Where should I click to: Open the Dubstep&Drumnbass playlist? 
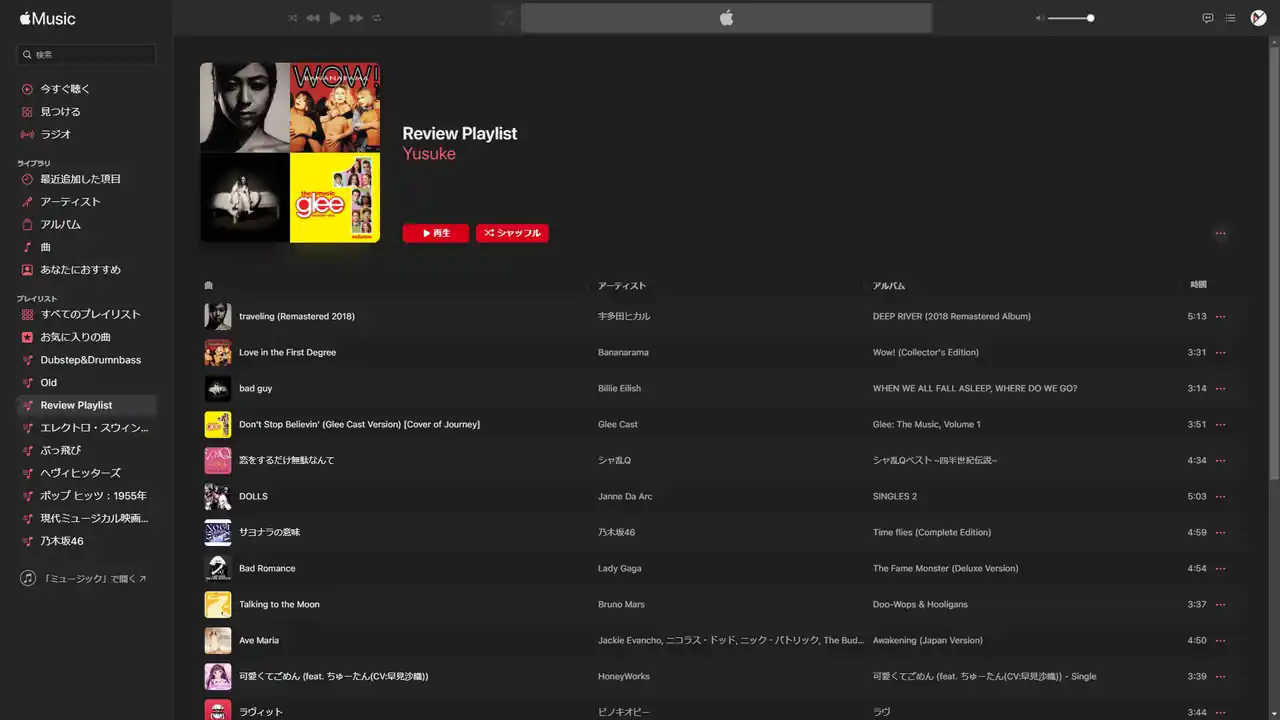90,360
